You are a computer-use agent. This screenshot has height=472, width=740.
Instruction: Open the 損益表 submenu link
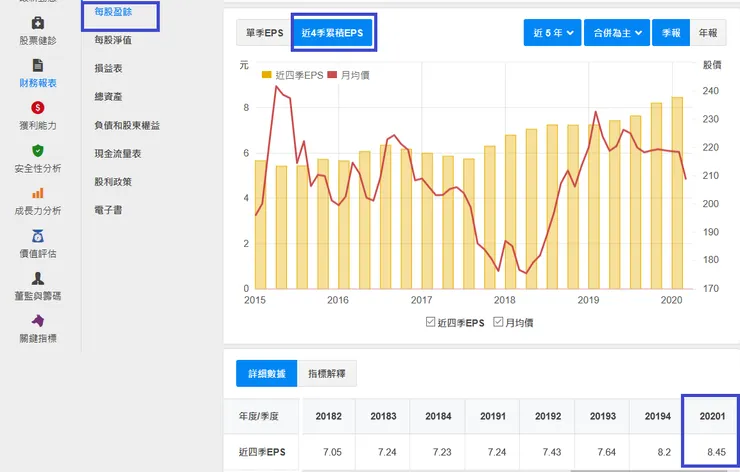(109, 68)
